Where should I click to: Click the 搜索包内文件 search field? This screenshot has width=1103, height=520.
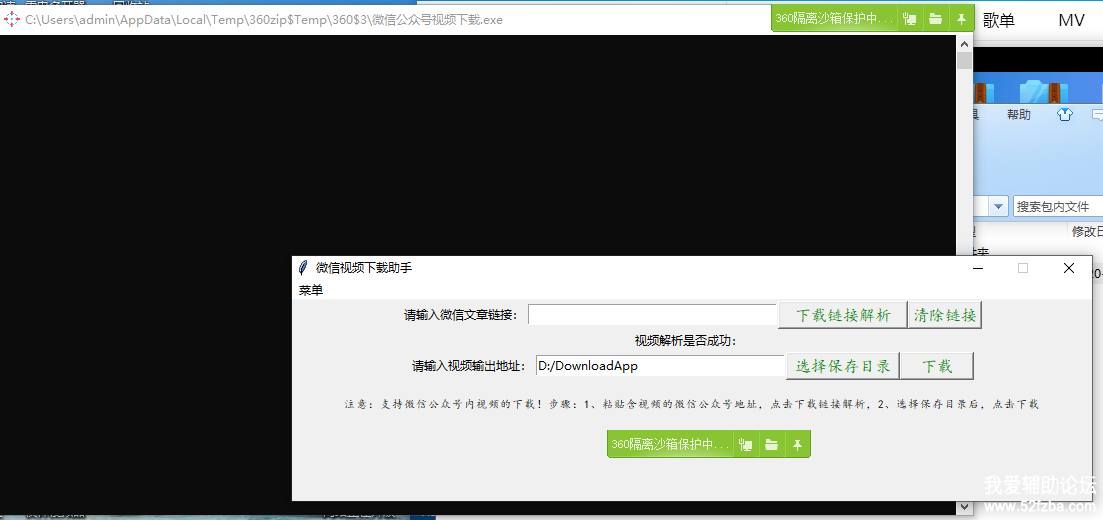click(1057, 207)
